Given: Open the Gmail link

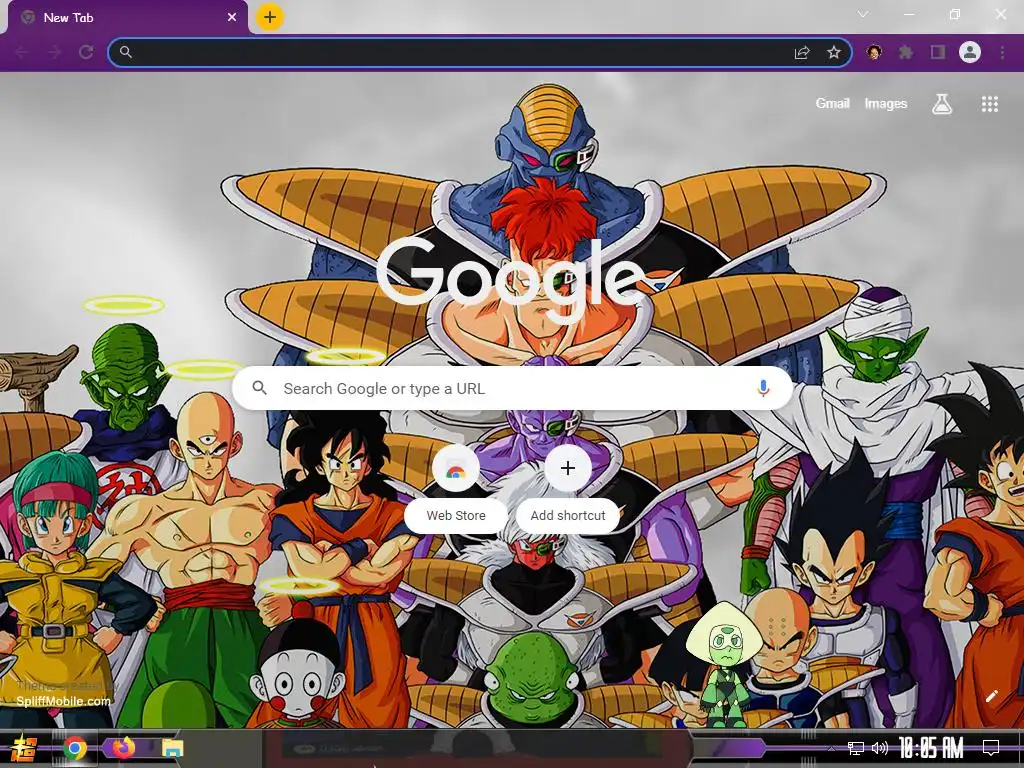Looking at the screenshot, I should coord(832,103).
